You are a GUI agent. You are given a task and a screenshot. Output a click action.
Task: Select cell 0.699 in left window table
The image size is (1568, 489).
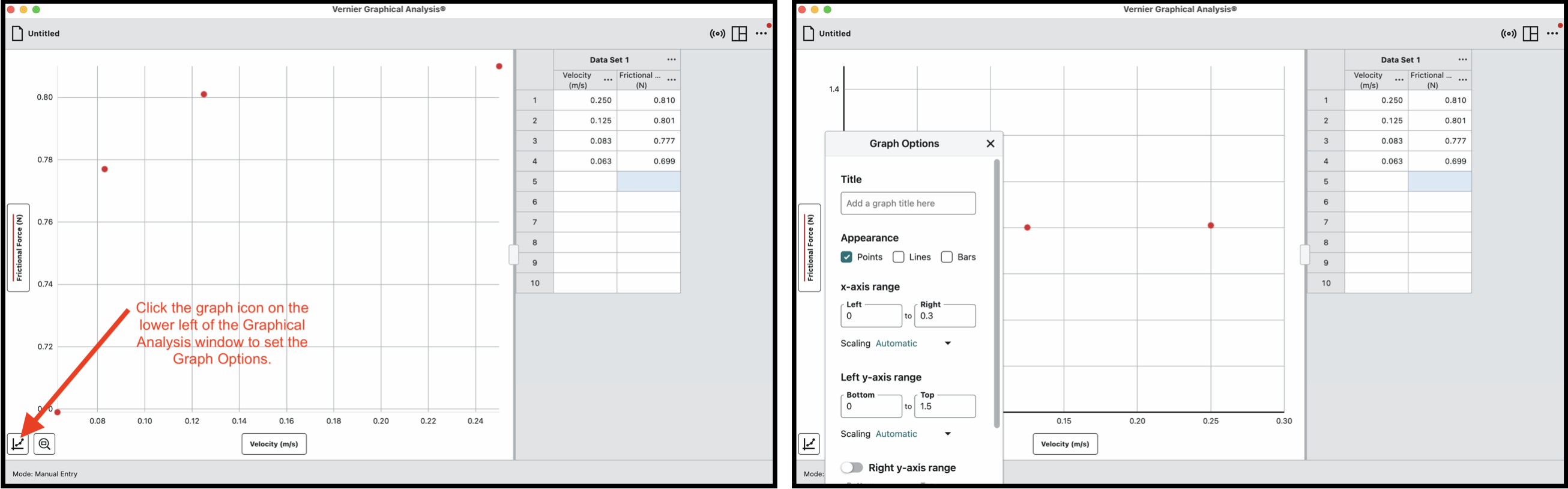pos(649,162)
